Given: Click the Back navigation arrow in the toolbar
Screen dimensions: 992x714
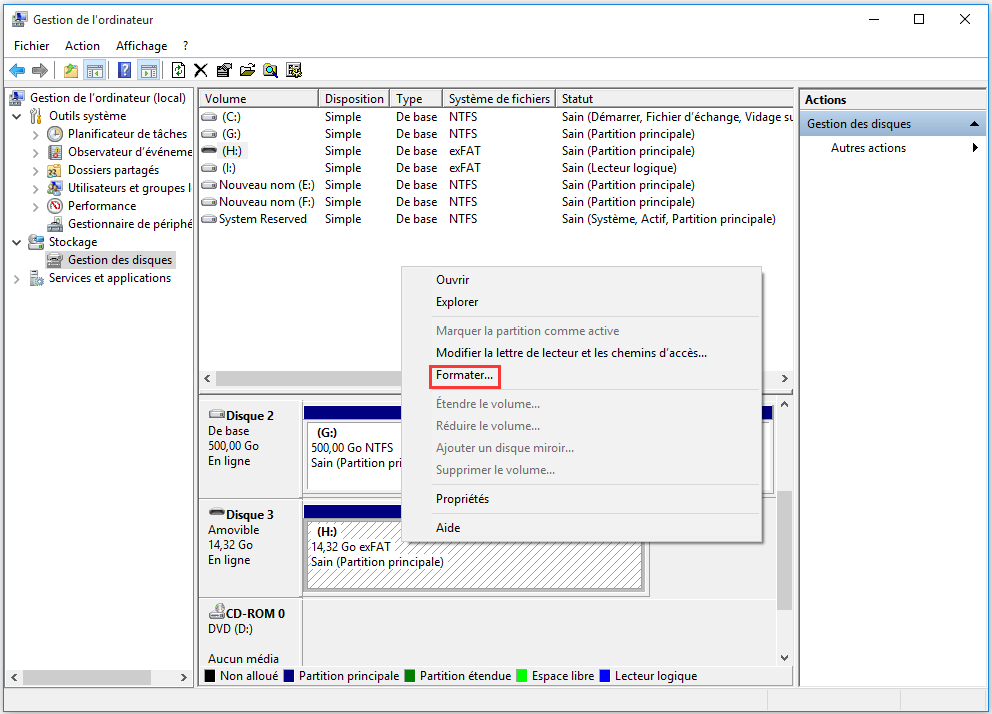Looking at the screenshot, I should pyautogui.click(x=17, y=69).
